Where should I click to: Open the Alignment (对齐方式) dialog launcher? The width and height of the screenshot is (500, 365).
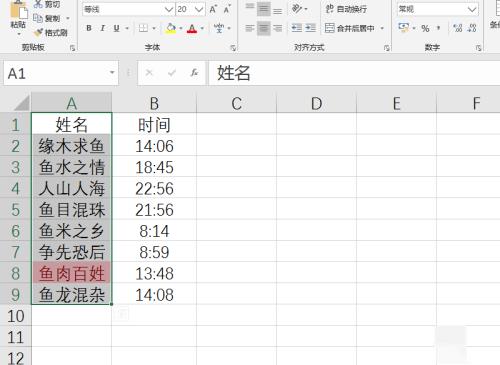(386, 48)
